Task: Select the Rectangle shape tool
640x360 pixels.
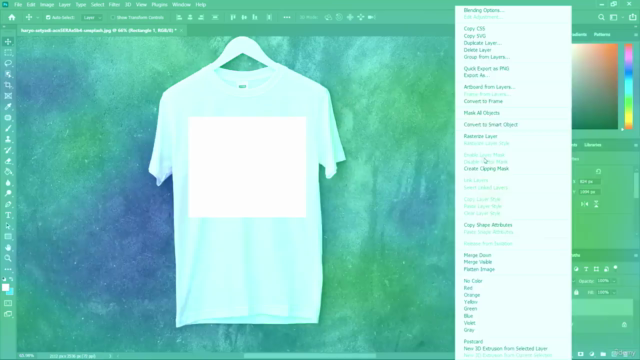Action: point(8,237)
